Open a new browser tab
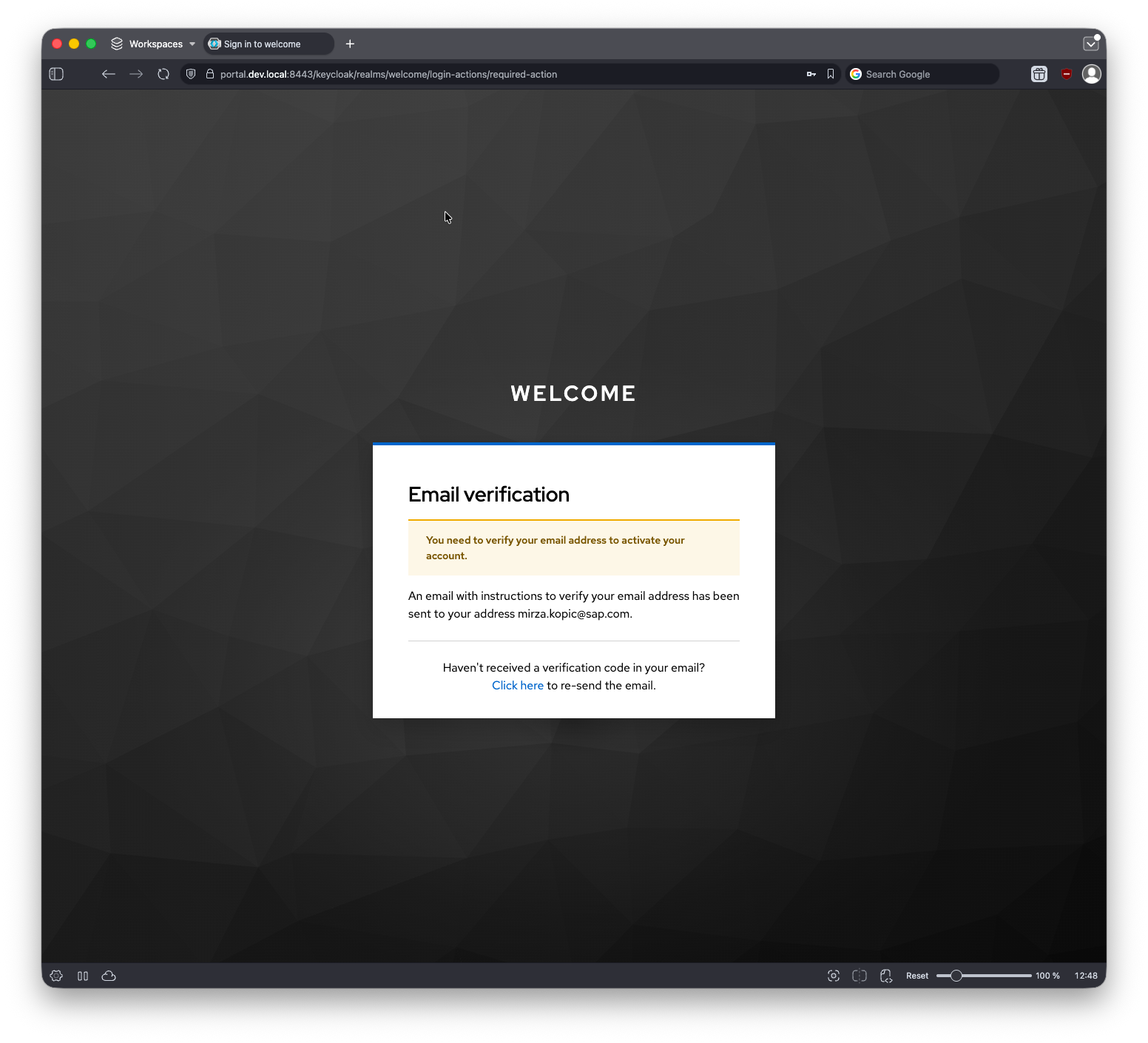1148x1043 pixels. (x=350, y=44)
